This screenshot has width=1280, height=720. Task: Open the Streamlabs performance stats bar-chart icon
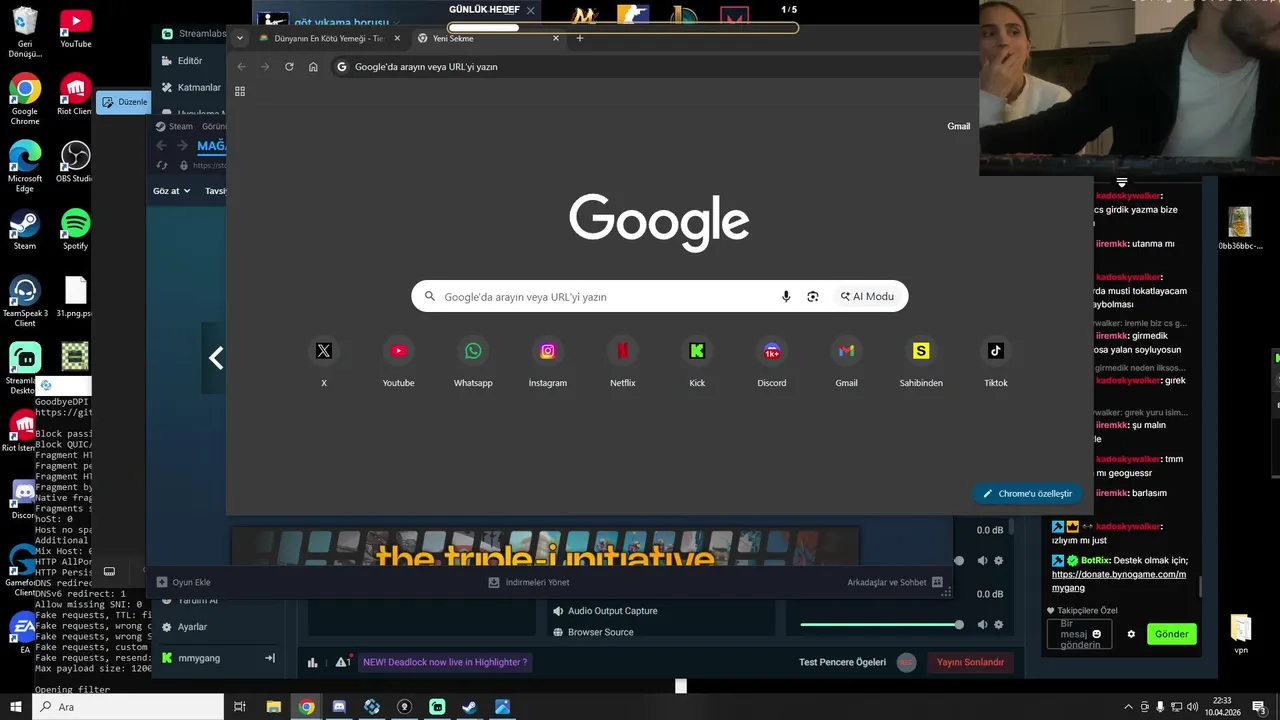point(313,662)
